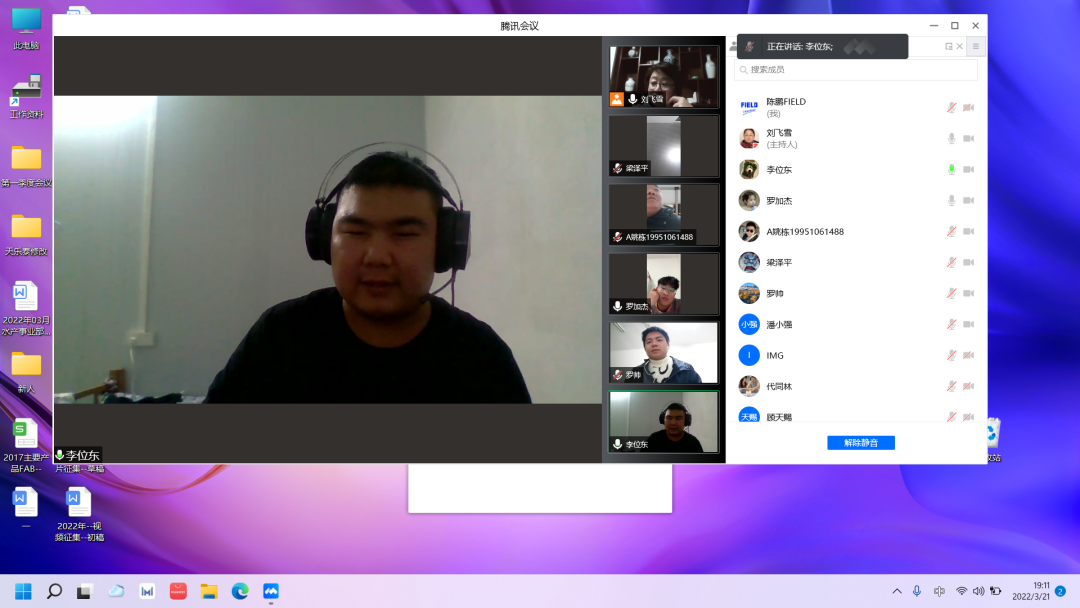
Task: Open 李位东's highlighted video thumbnail
Action: click(x=664, y=422)
